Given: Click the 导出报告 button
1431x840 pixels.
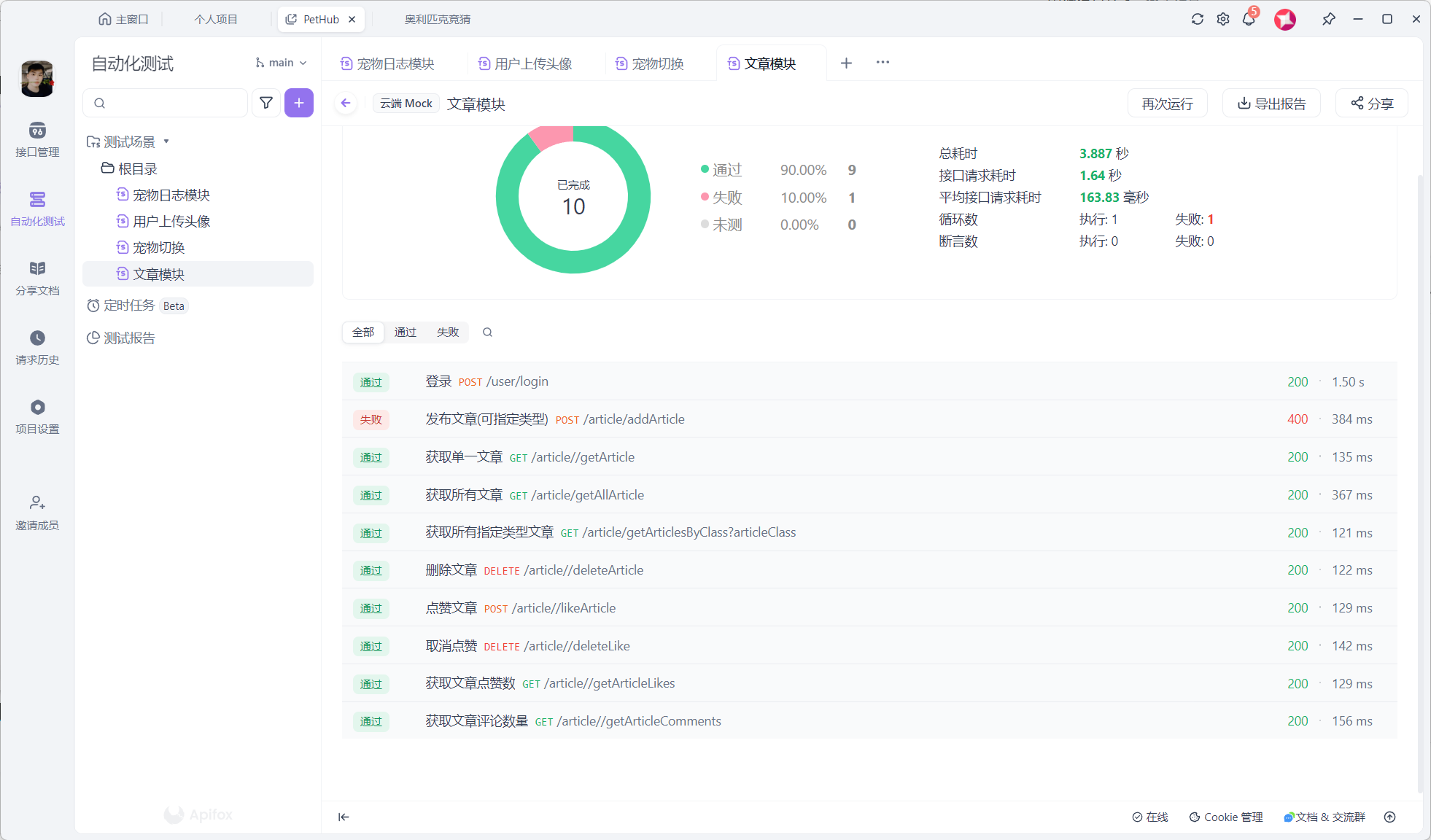Looking at the screenshot, I should click(x=1271, y=104).
